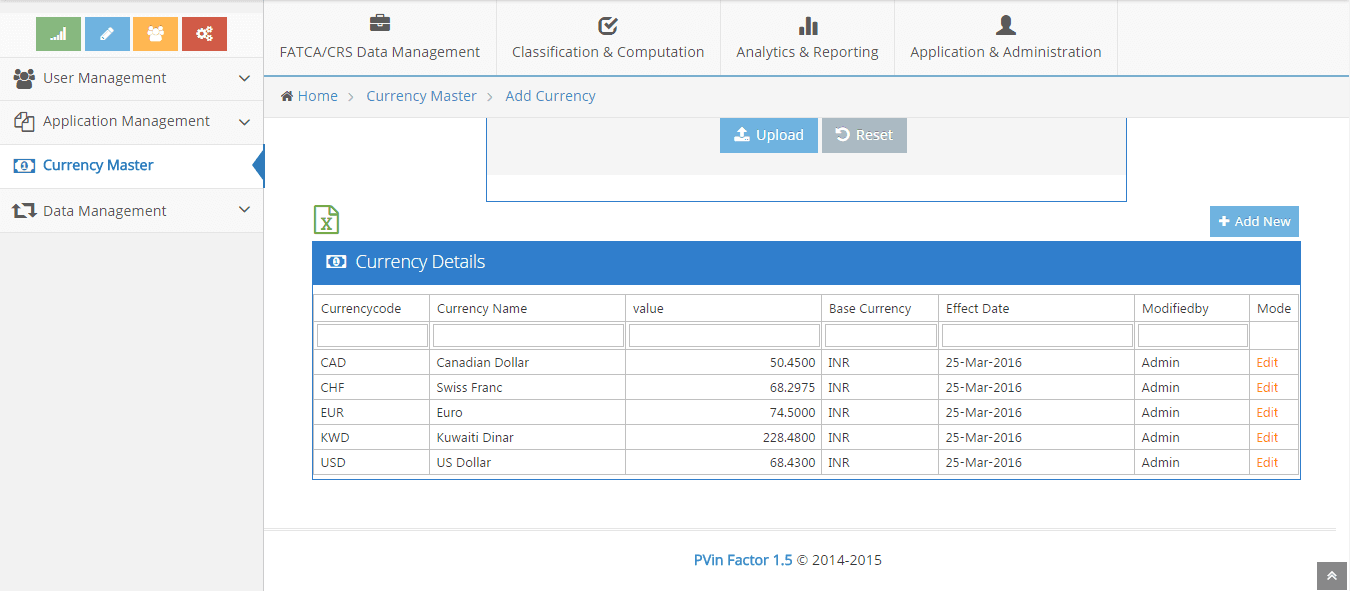Click the briefcase icon above FATCA/CRS Data Management
The image size is (1350, 591).
click(380, 24)
